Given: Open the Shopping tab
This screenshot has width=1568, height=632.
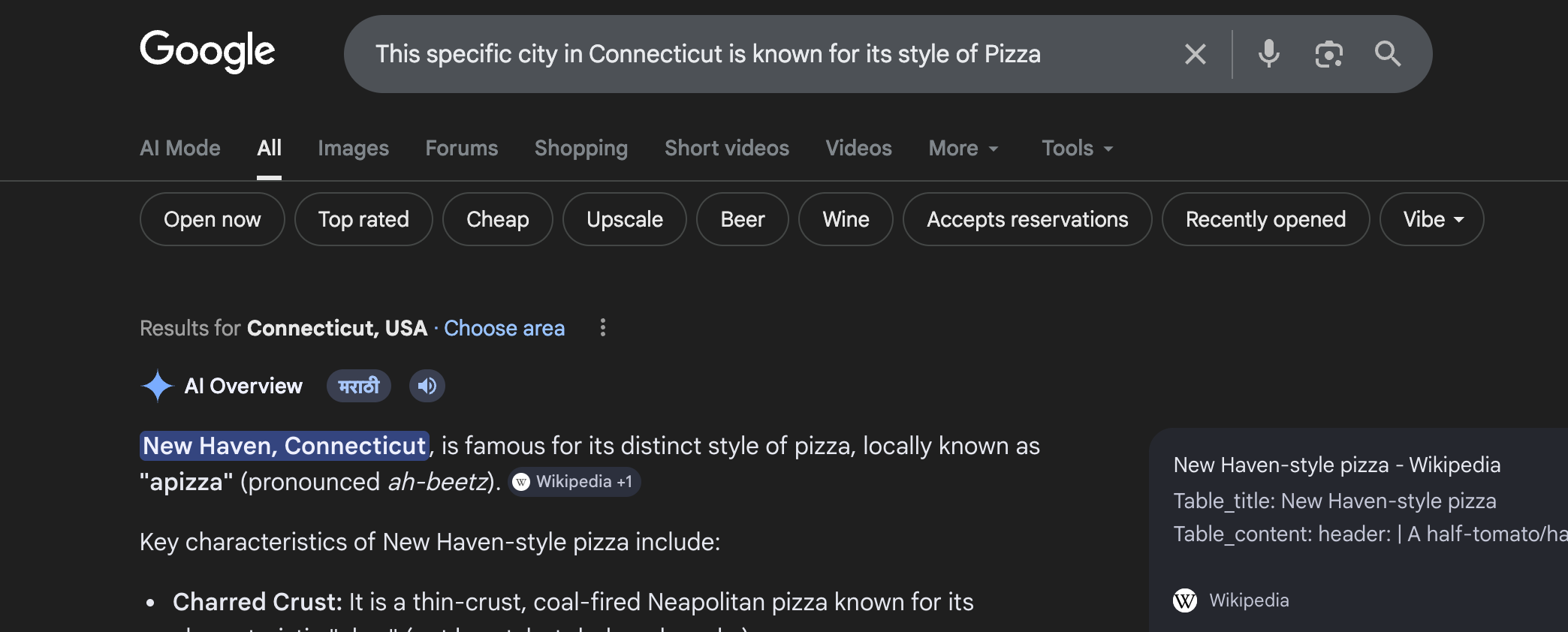Looking at the screenshot, I should (580, 148).
